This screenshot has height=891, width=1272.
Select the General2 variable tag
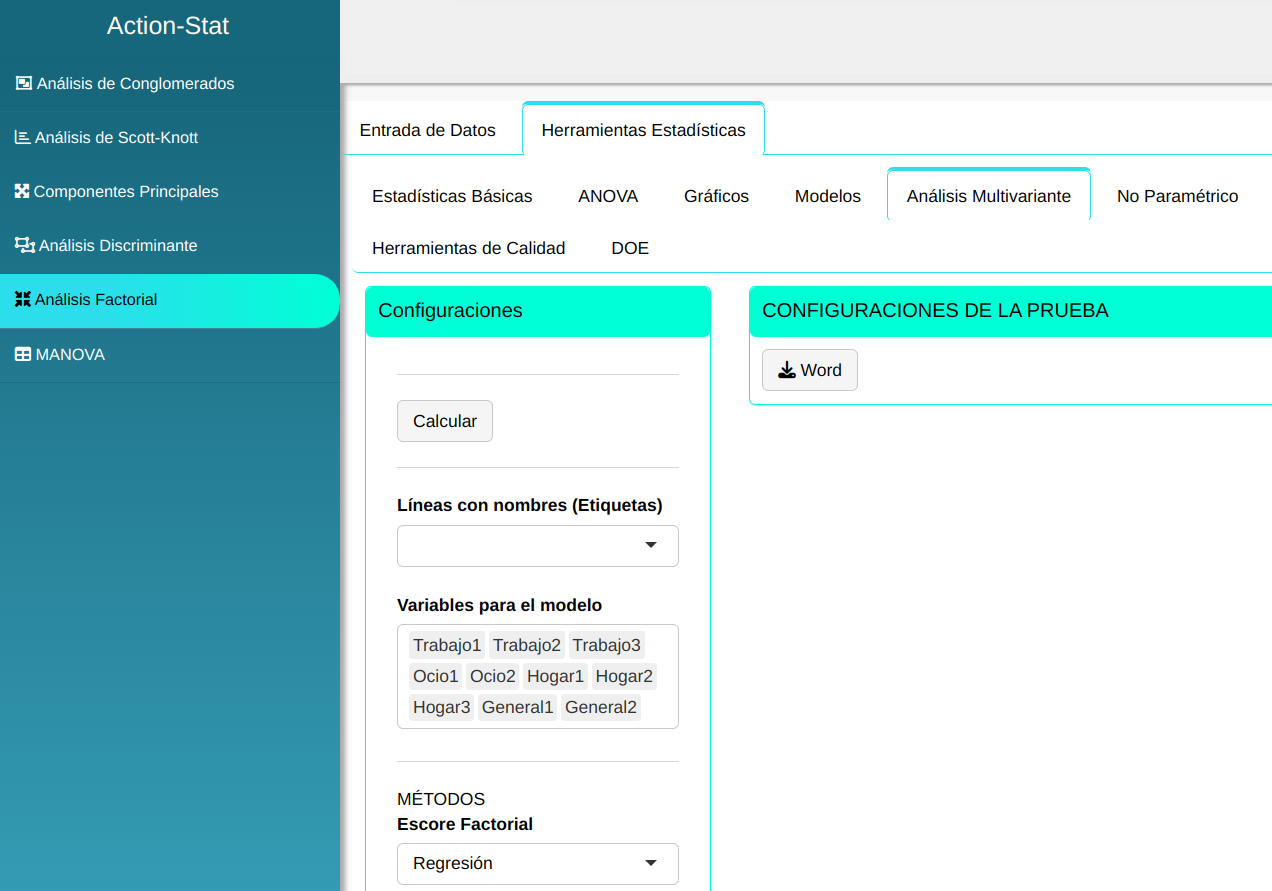click(x=600, y=708)
